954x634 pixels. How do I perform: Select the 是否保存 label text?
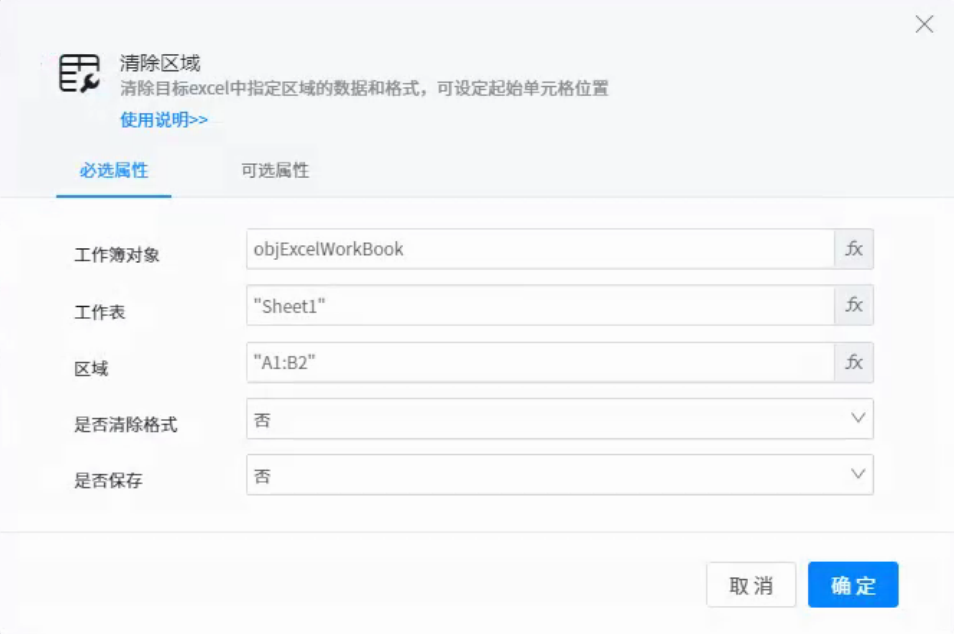(x=109, y=481)
